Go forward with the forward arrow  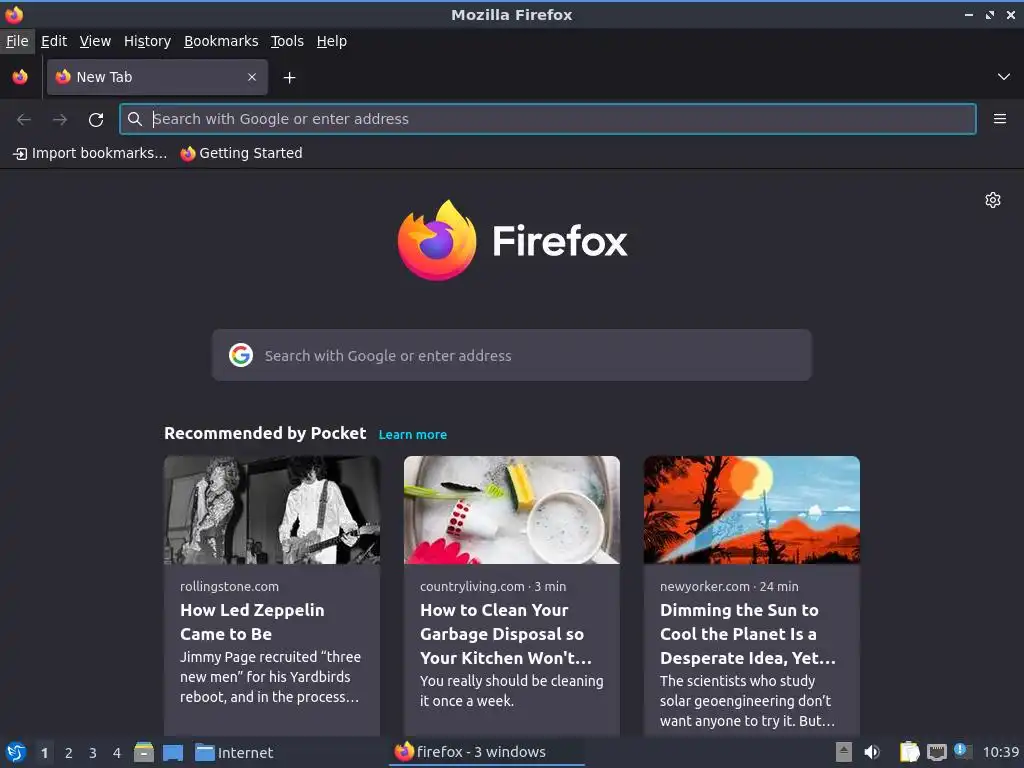pos(60,119)
